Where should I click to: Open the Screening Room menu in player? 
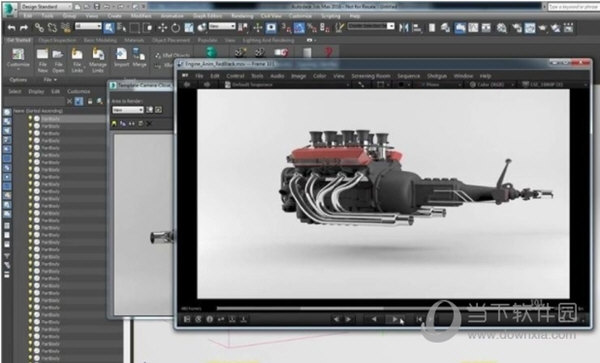[x=370, y=76]
